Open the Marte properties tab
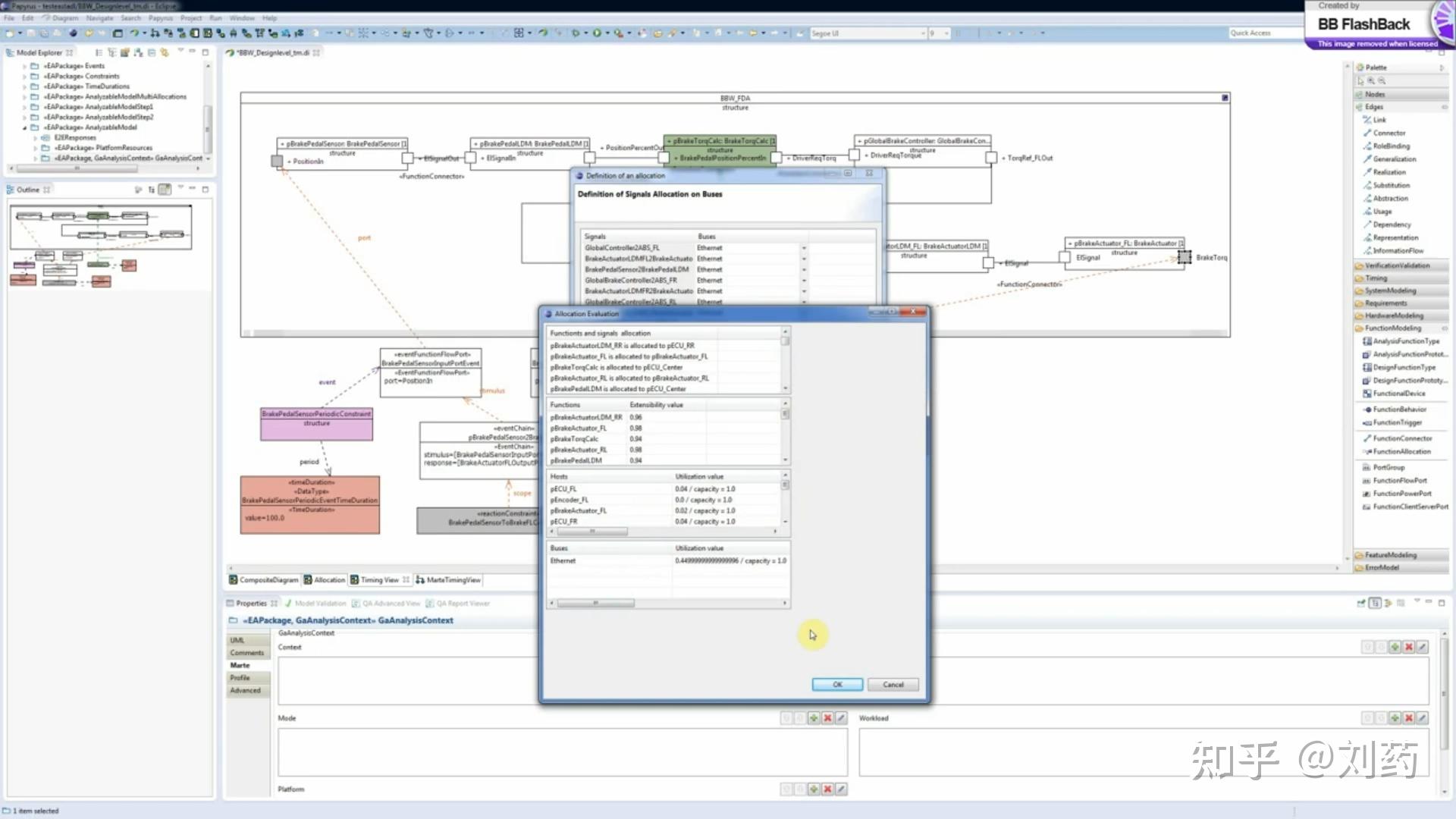1456x819 pixels. coord(240,665)
